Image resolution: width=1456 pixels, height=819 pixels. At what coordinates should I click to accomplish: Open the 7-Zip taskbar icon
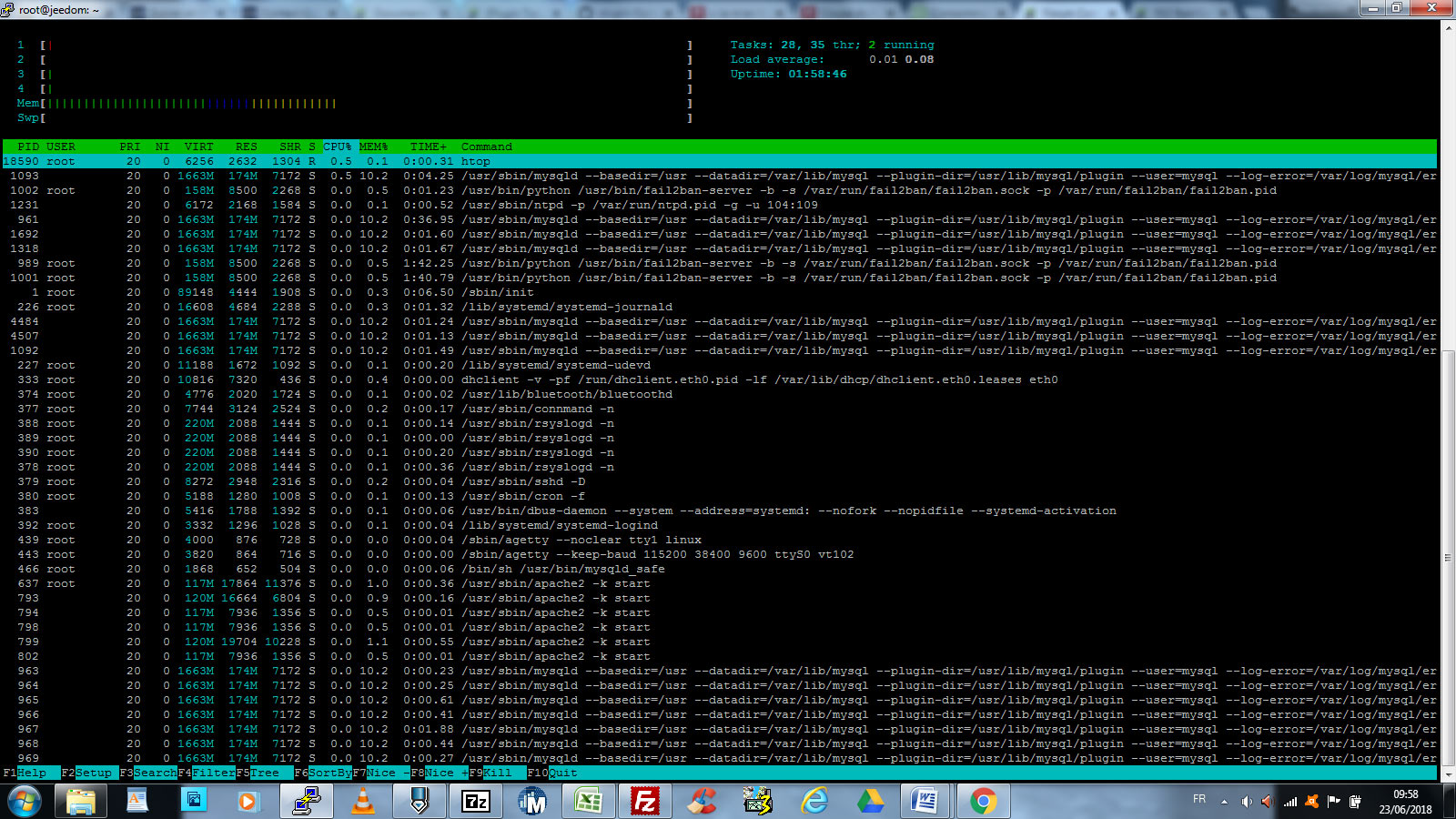tap(476, 802)
